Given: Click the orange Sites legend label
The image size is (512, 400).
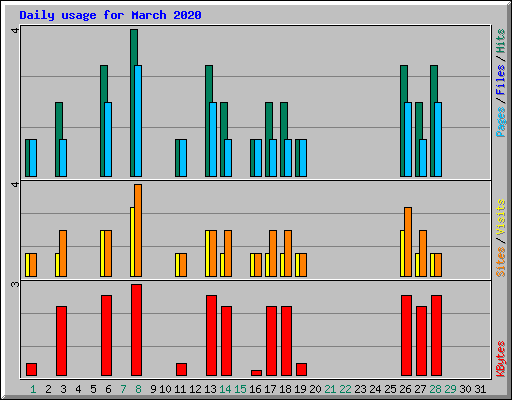Looking at the screenshot, I should click(x=500, y=262).
